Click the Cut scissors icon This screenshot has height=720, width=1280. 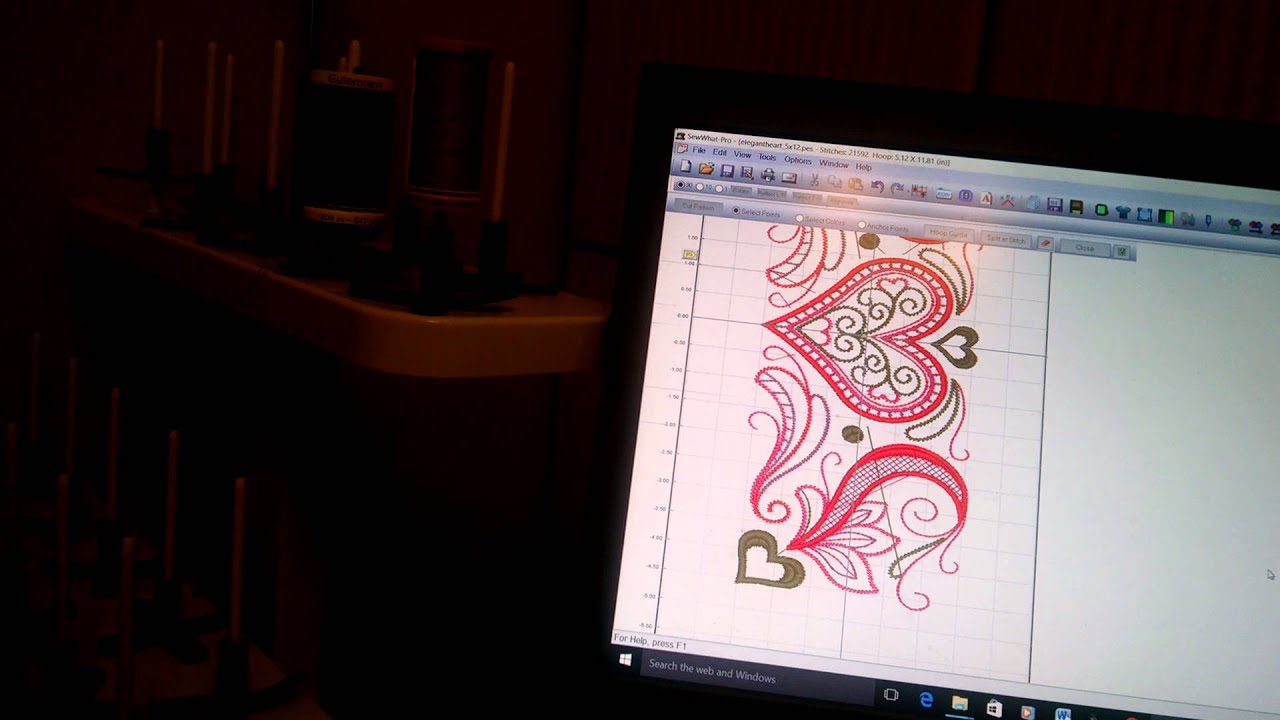(814, 179)
